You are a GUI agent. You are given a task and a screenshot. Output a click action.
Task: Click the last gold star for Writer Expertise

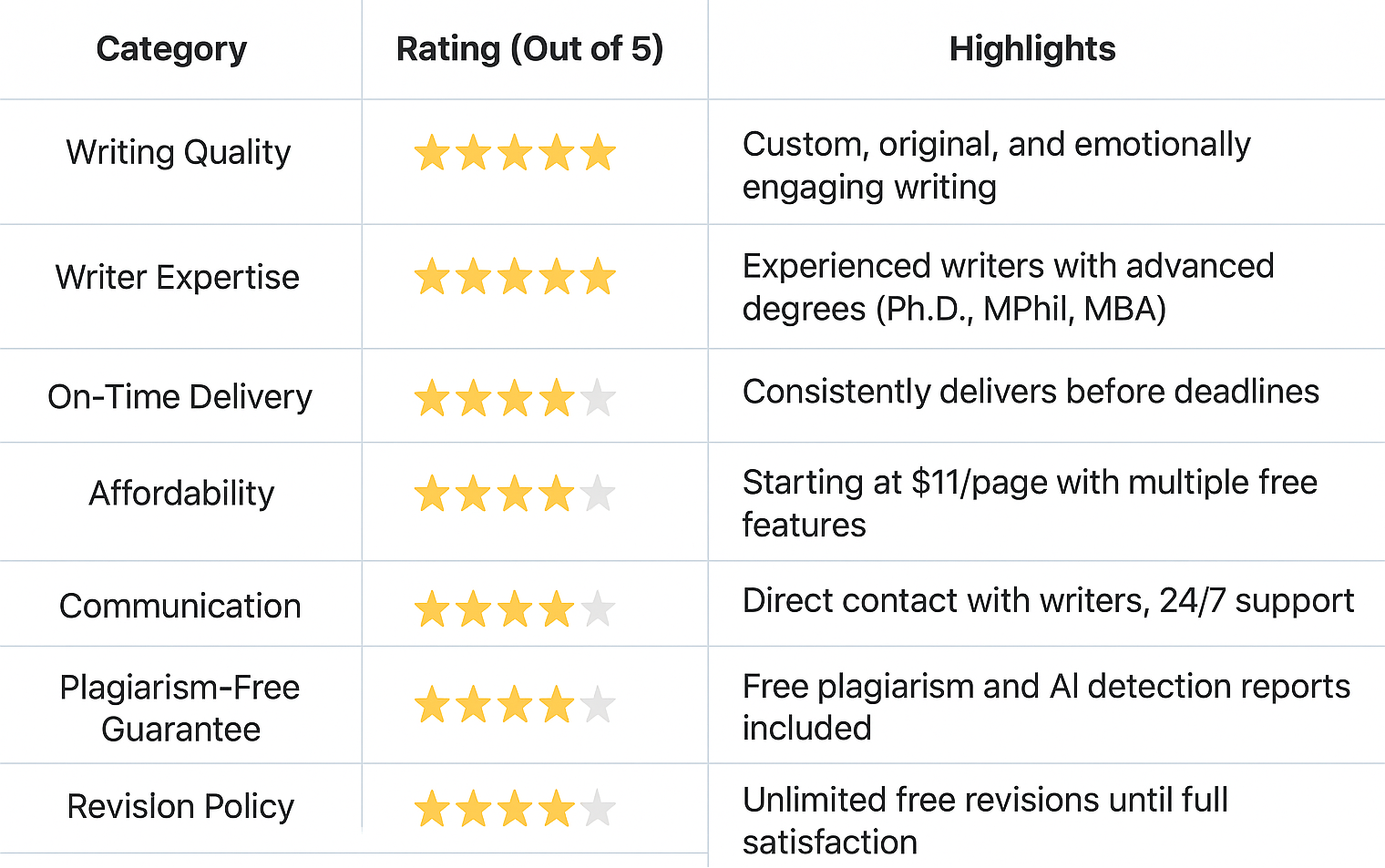coord(598,277)
